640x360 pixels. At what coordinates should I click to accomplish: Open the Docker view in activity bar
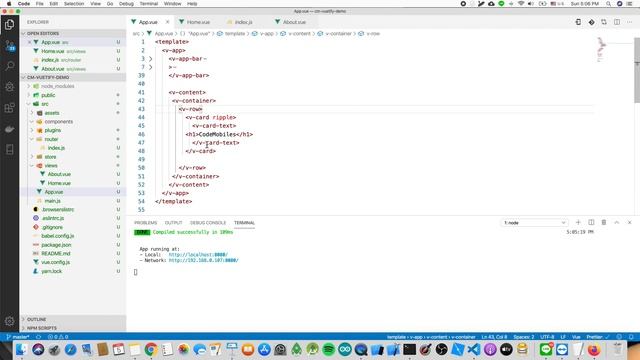pyautogui.click(x=9, y=129)
